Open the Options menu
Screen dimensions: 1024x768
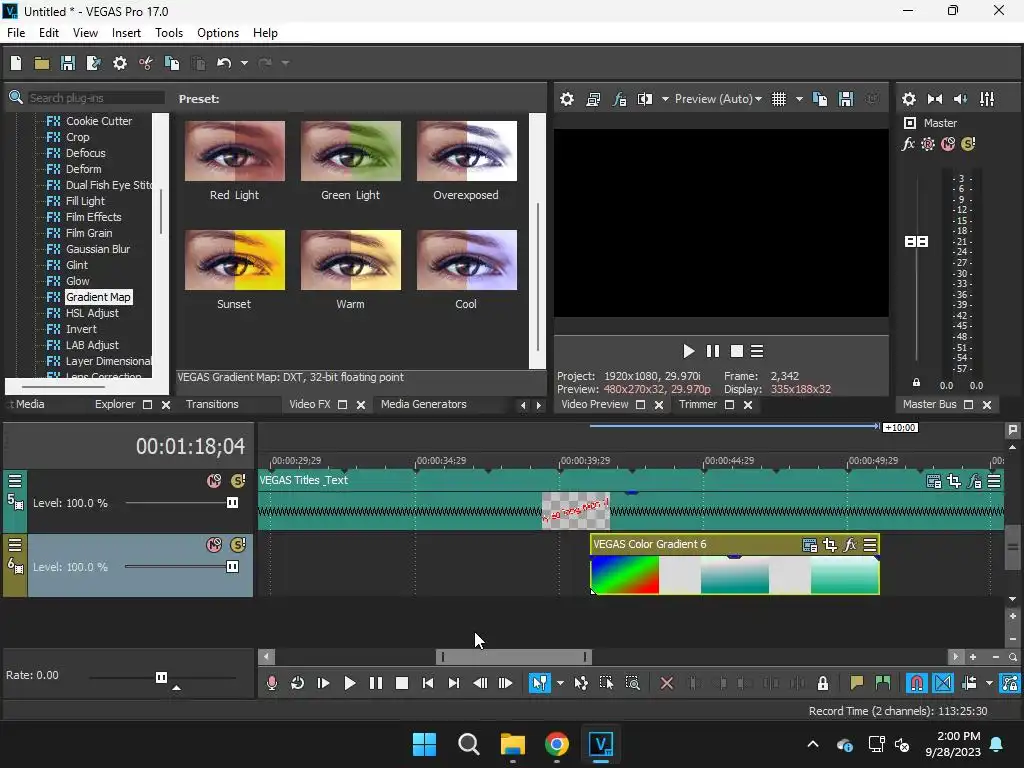(217, 33)
